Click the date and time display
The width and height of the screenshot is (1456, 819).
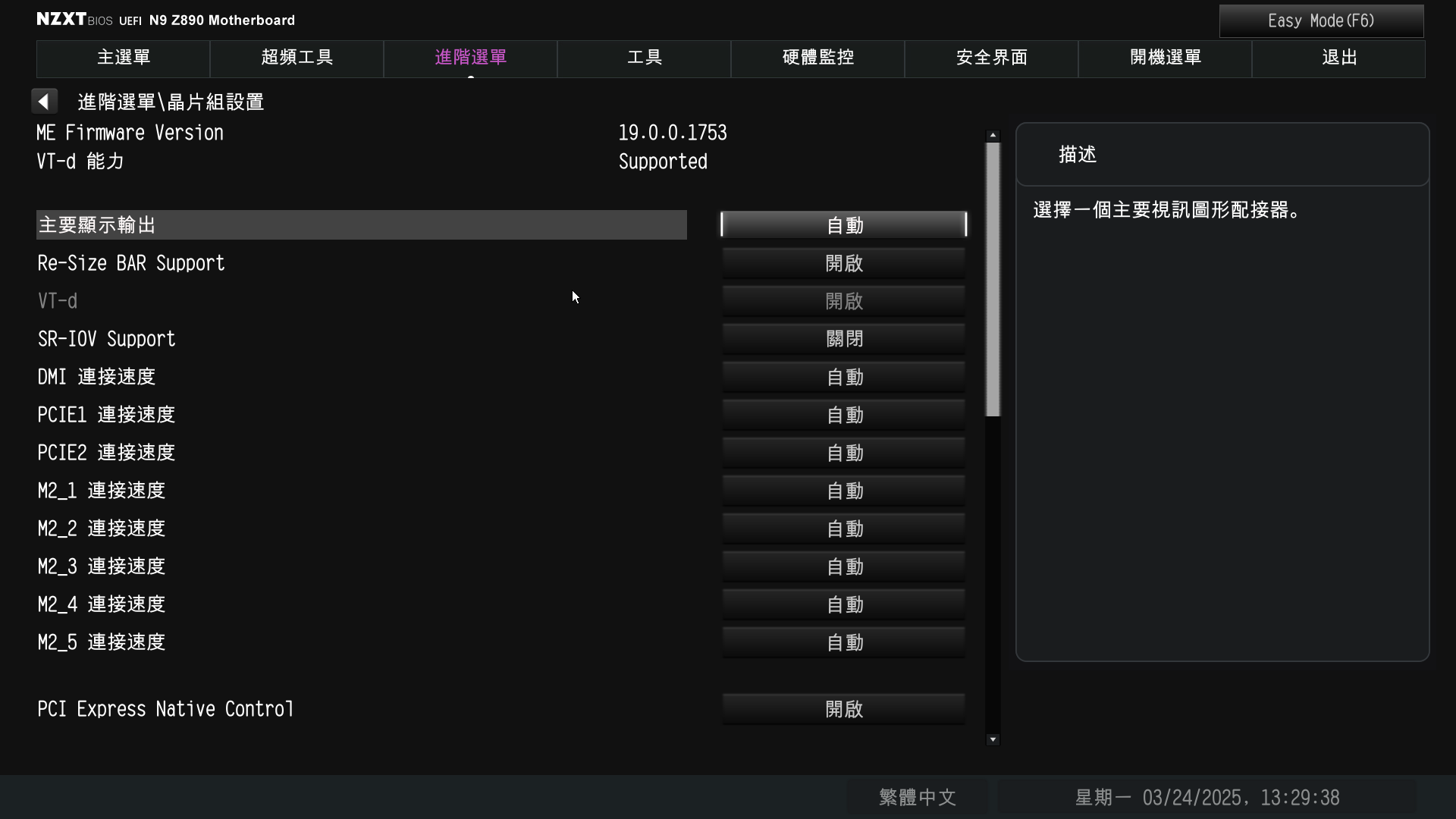1207,797
